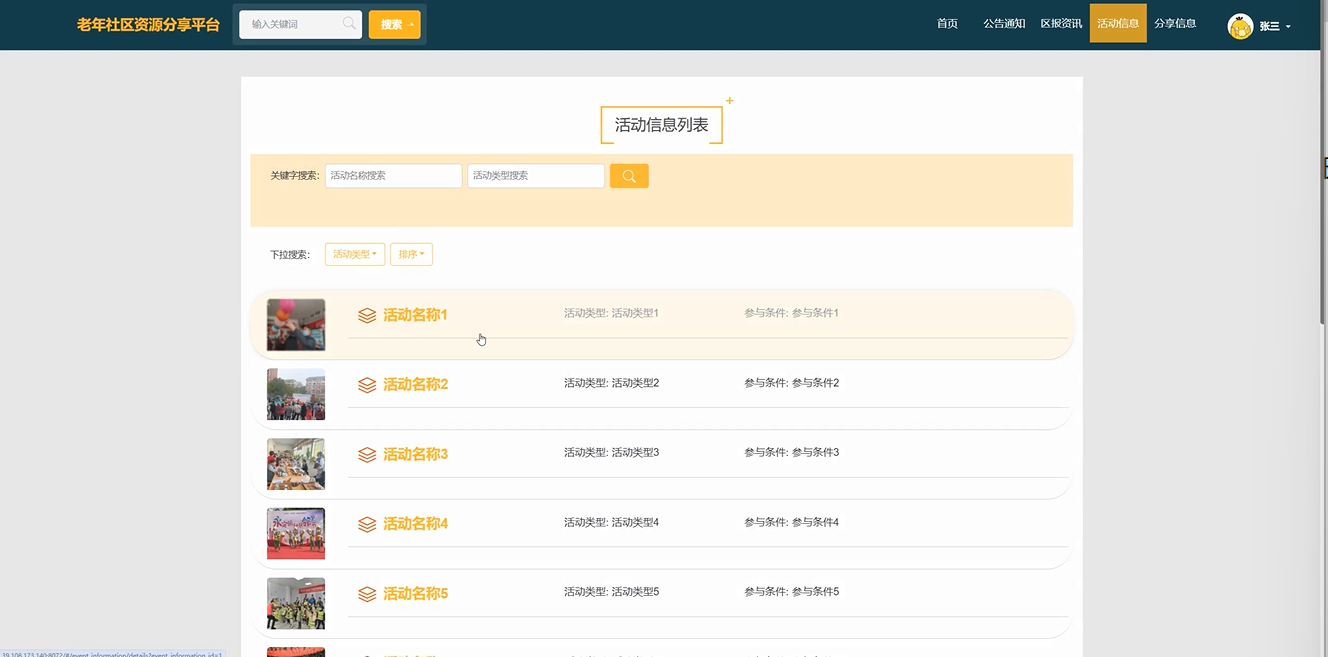This screenshot has height=657, width=1328.
Task: Select the 活动信息 nav tab
Action: (x=1118, y=23)
